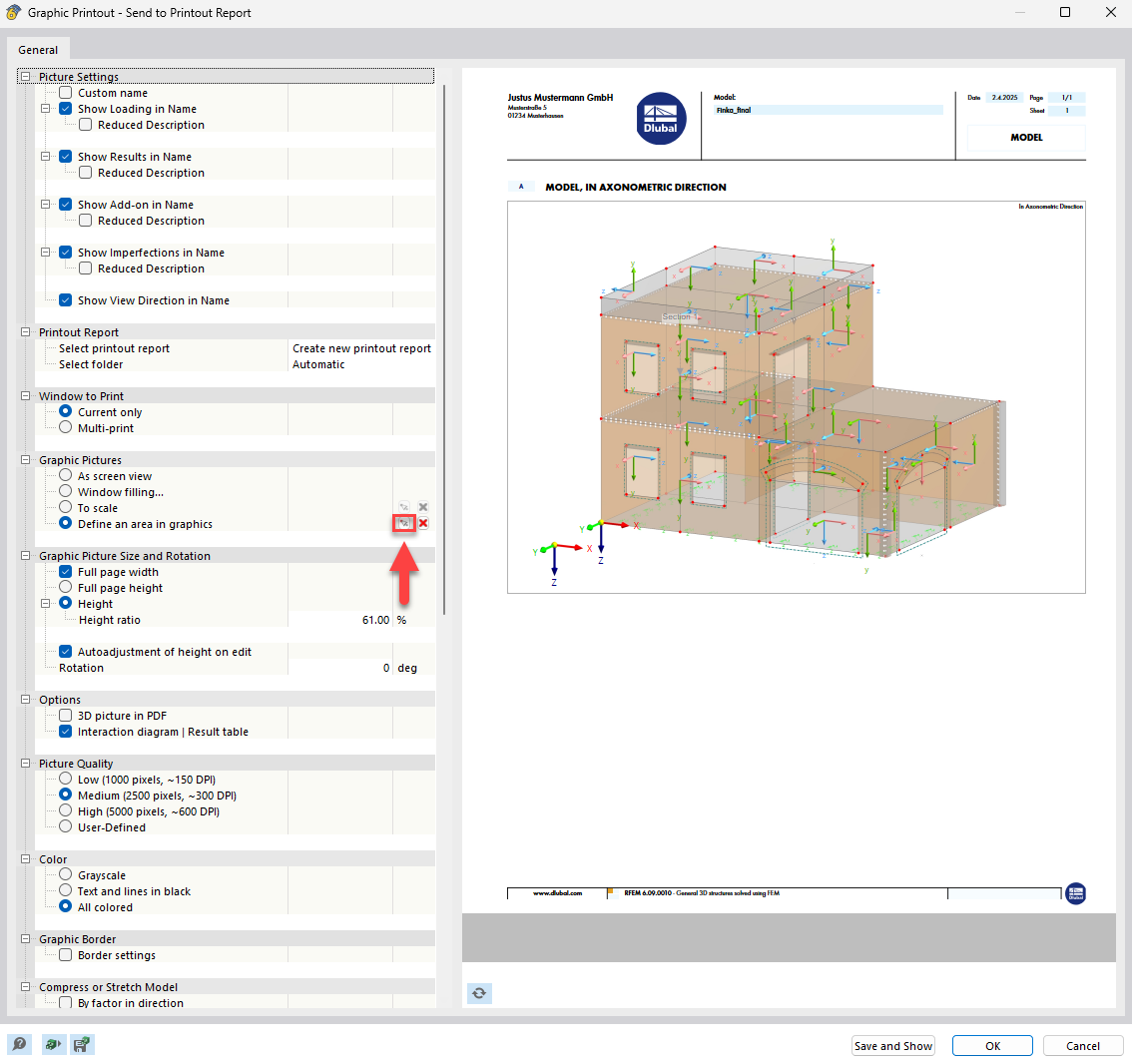Switch to the General tab
Viewport: 1132px width, 1064px height.
click(38, 49)
